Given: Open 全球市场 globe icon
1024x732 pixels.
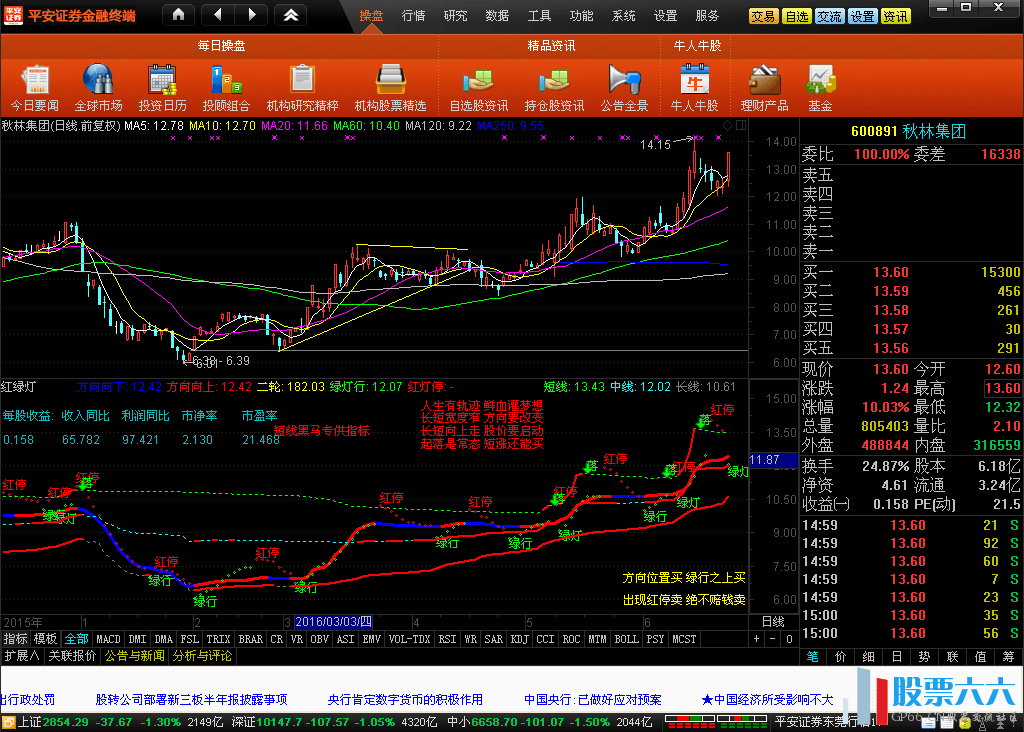Looking at the screenshot, I should coord(99,88).
